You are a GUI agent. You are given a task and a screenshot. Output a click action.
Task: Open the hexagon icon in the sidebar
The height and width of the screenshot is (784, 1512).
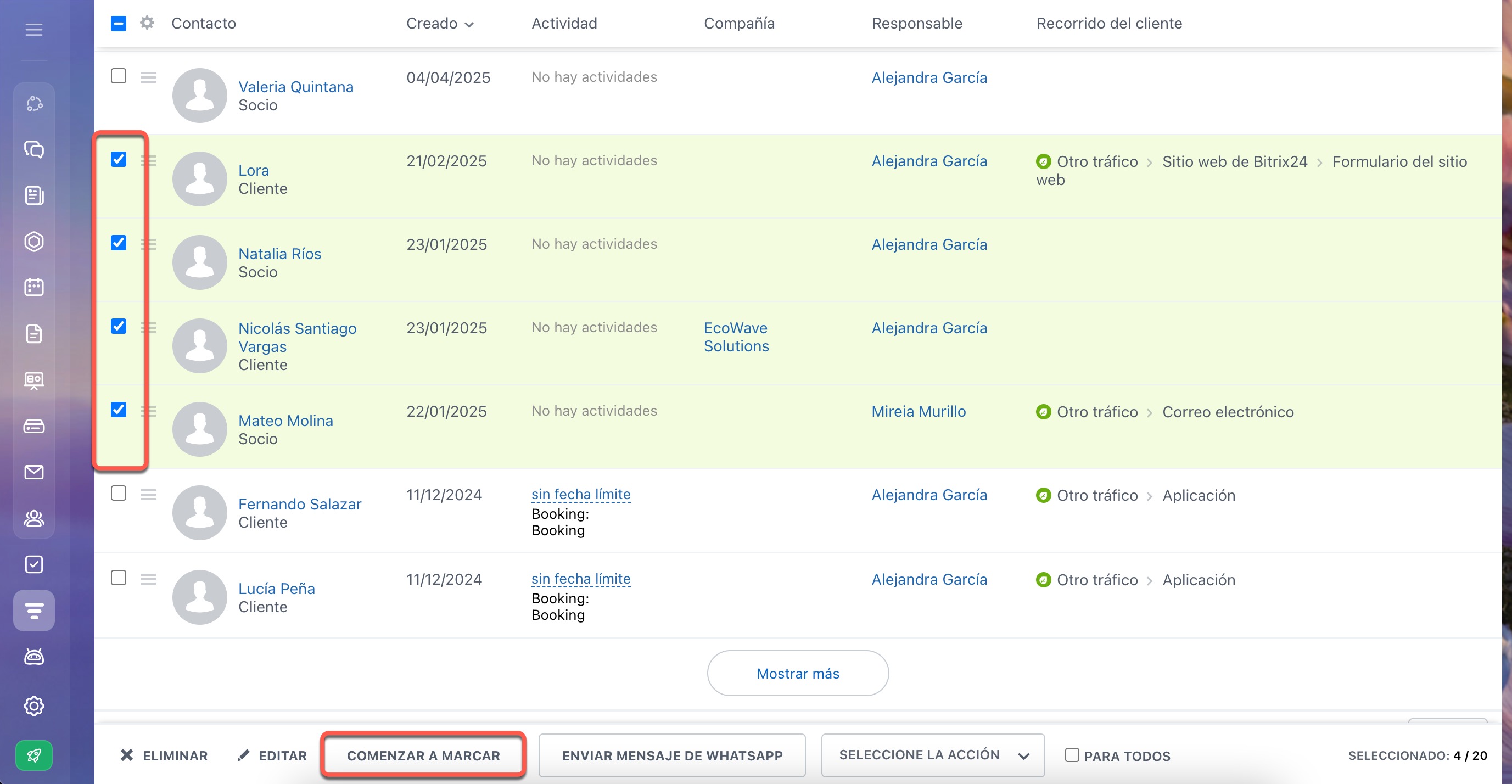point(34,241)
